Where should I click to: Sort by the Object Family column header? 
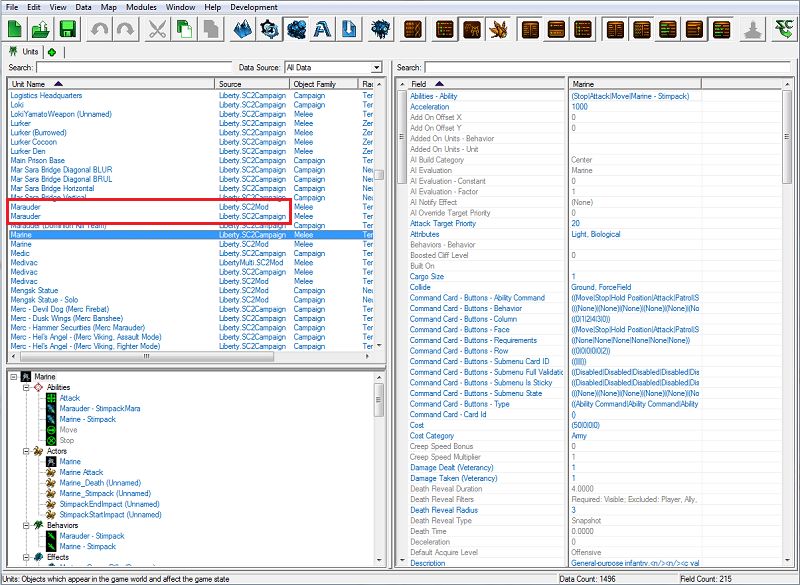(x=324, y=84)
